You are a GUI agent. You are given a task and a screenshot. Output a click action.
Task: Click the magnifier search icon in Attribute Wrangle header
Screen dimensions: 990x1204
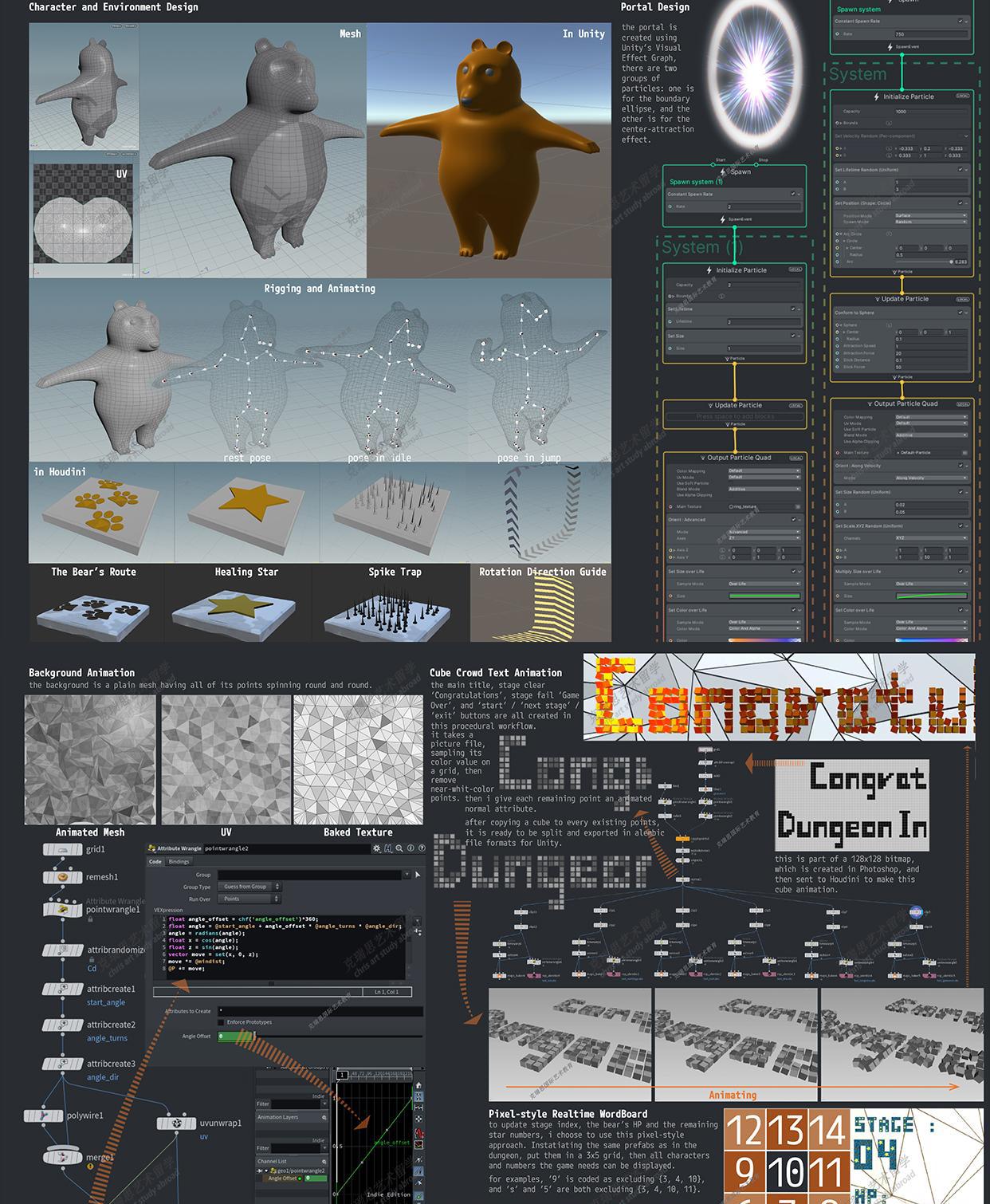tap(398, 848)
